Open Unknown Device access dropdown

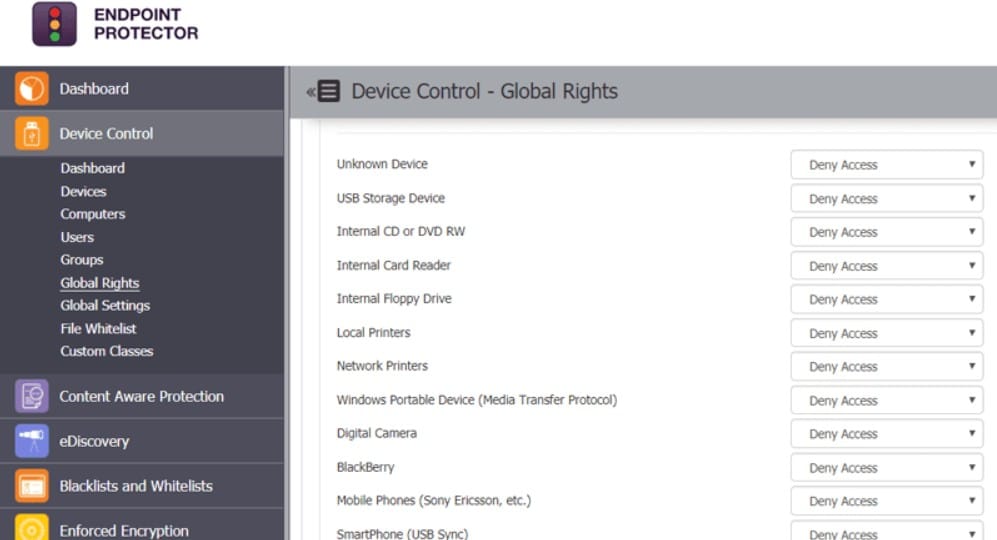(887, 165)
